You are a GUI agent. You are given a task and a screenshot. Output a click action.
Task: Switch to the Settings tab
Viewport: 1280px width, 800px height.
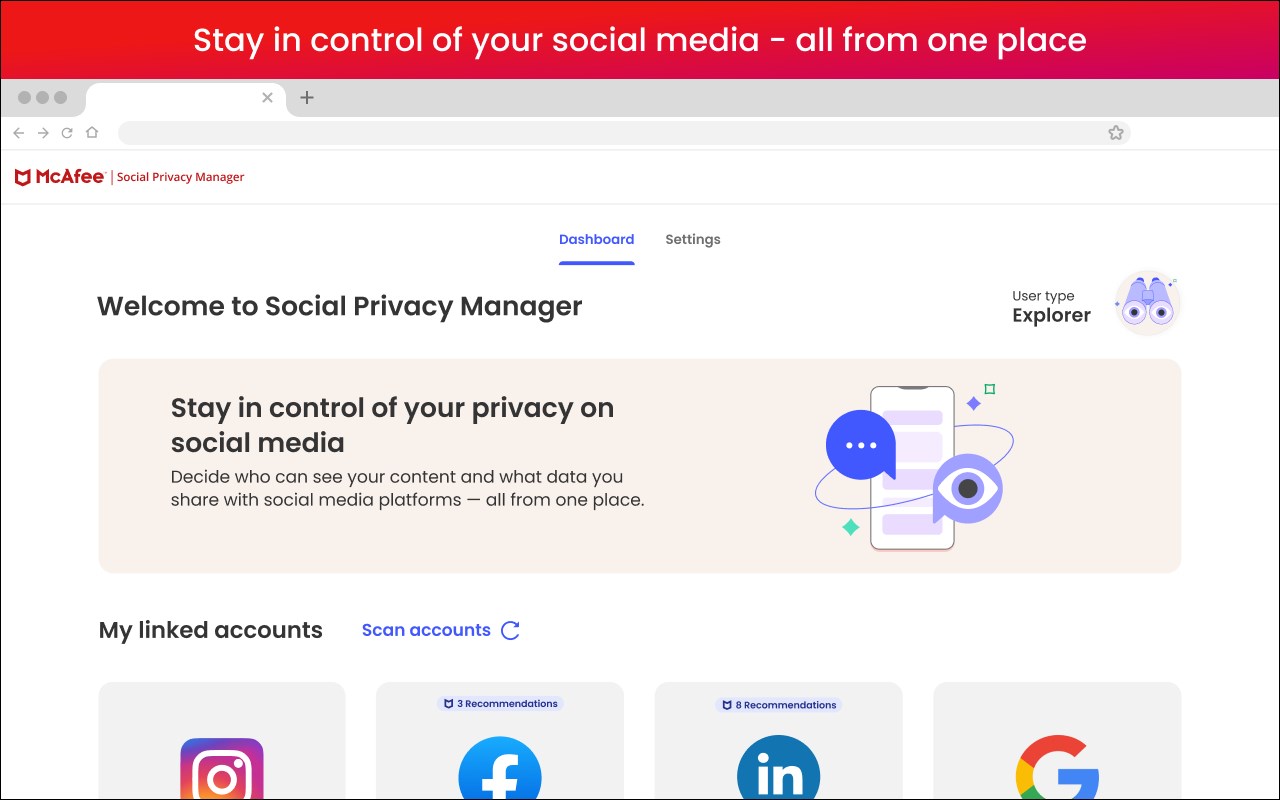click(692, 240)
